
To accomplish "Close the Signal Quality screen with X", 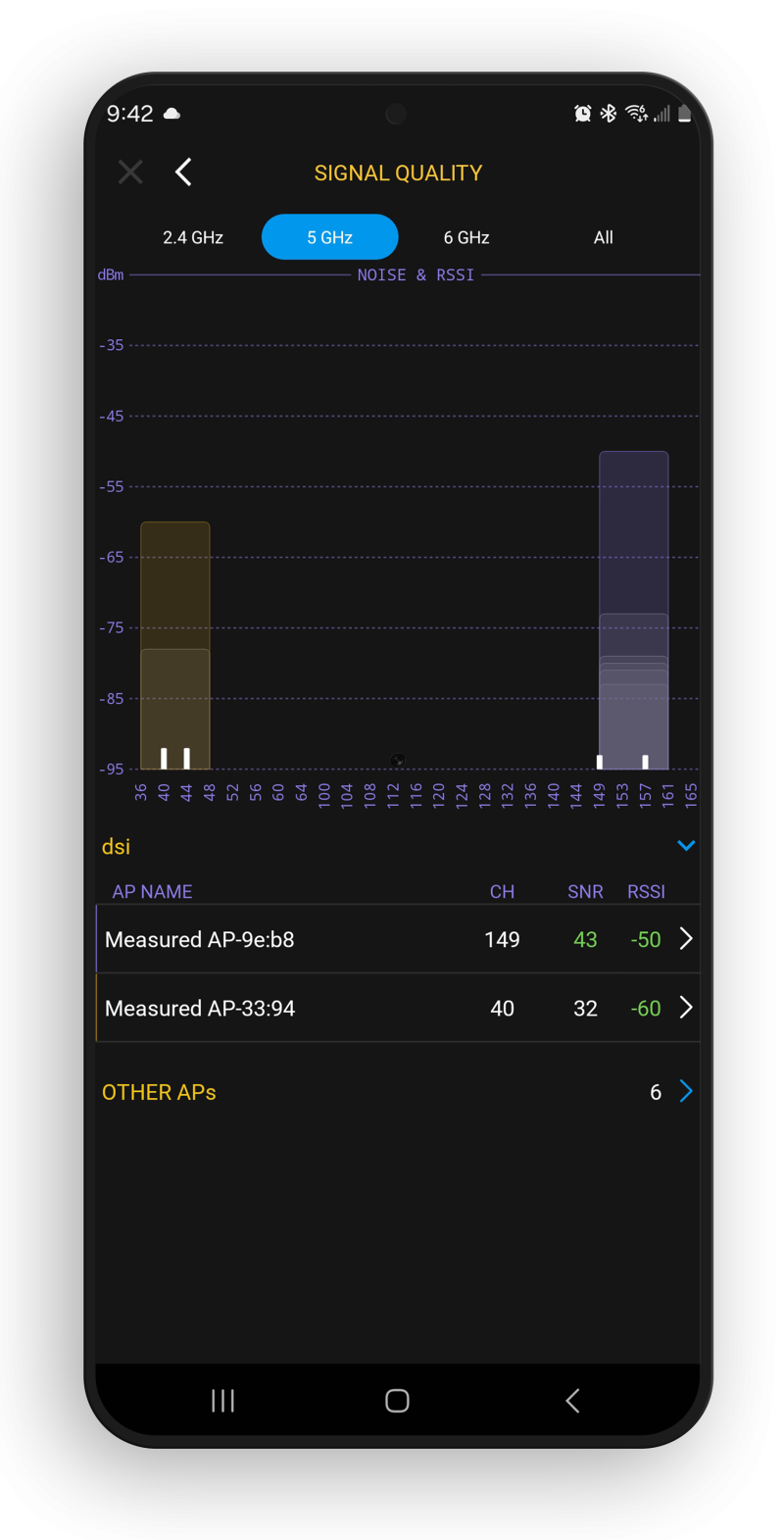I will click(130, 173).
